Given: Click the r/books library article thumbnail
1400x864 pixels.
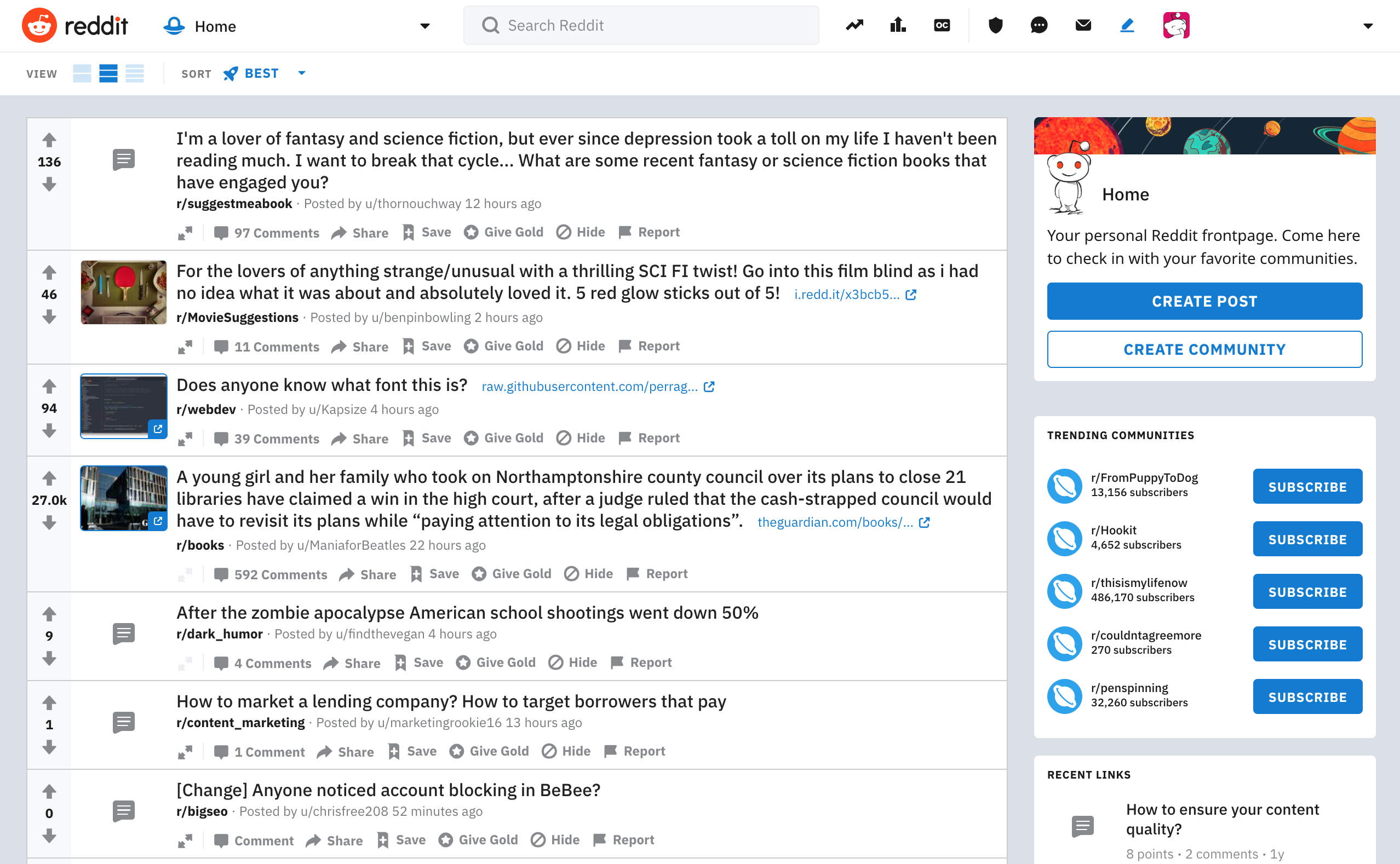Looking at the screenshot, I should click(123, 498).
